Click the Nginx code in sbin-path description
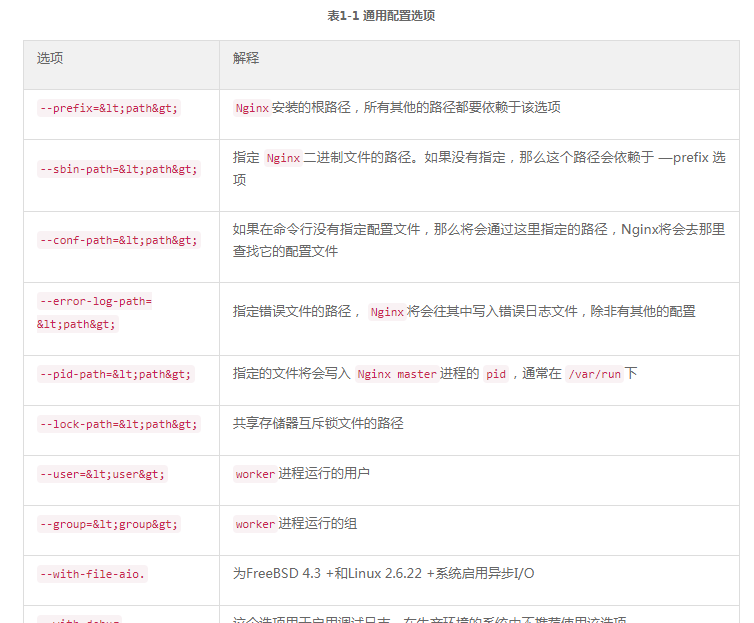This screenshot has height=623, width=754. pos(283,158)
